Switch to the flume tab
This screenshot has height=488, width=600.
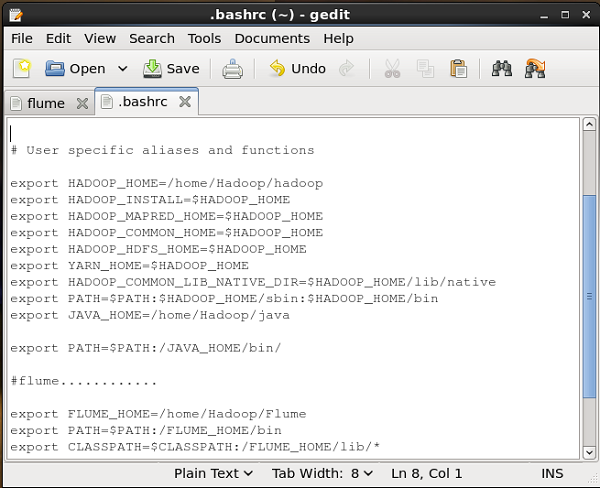coord(38,103)
